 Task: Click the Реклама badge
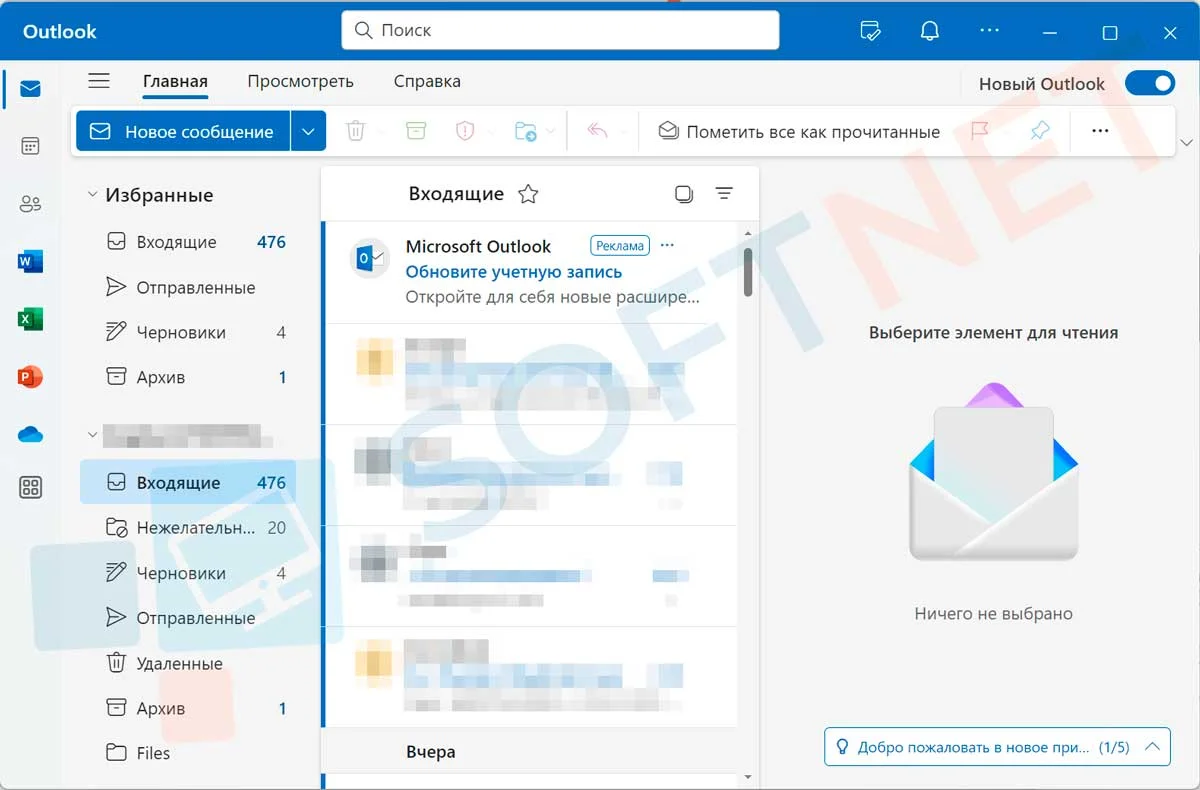(620, 246)
